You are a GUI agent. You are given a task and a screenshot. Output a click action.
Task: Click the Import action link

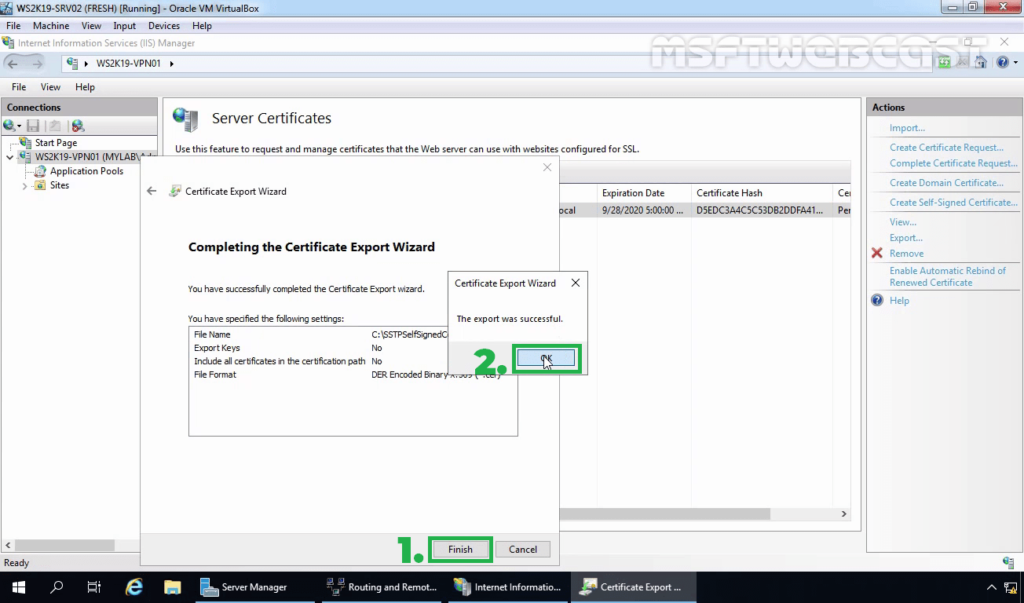click(906, 128)
